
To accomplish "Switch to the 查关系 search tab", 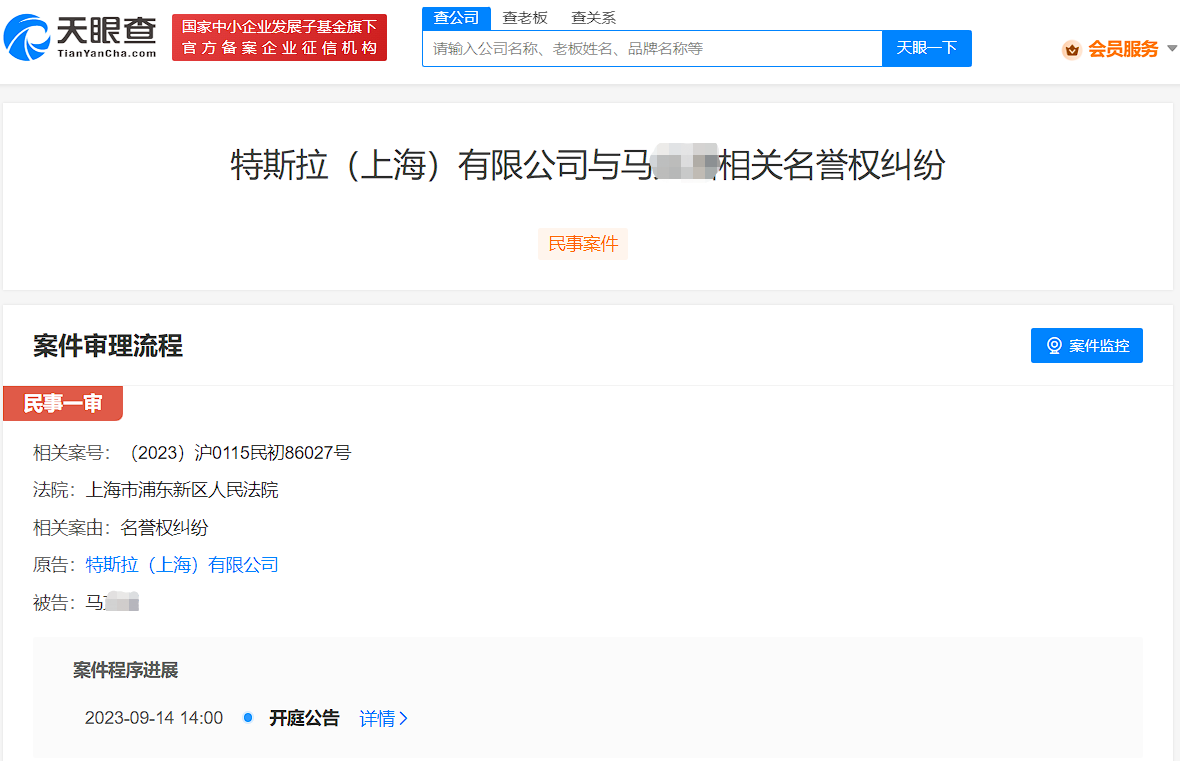I will pyautogui.click(x=593, y=18).
